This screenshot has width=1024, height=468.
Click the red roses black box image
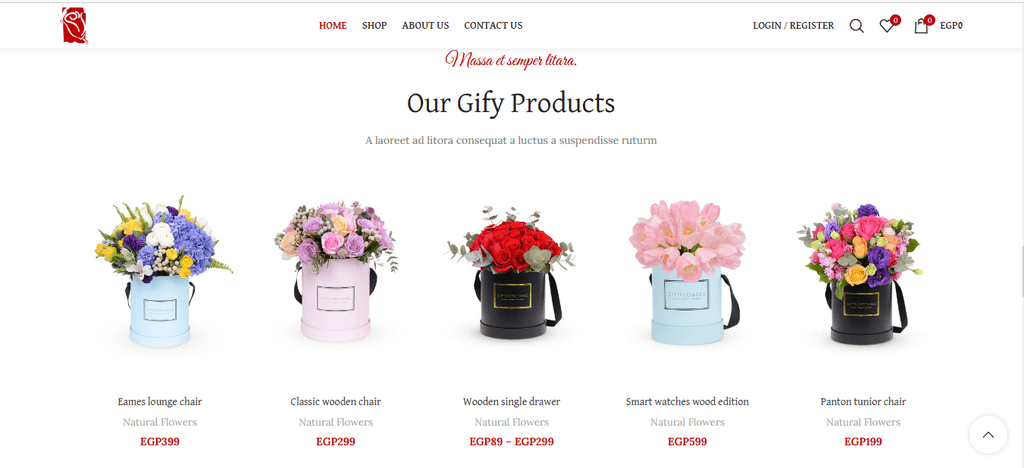click(511, 272)
